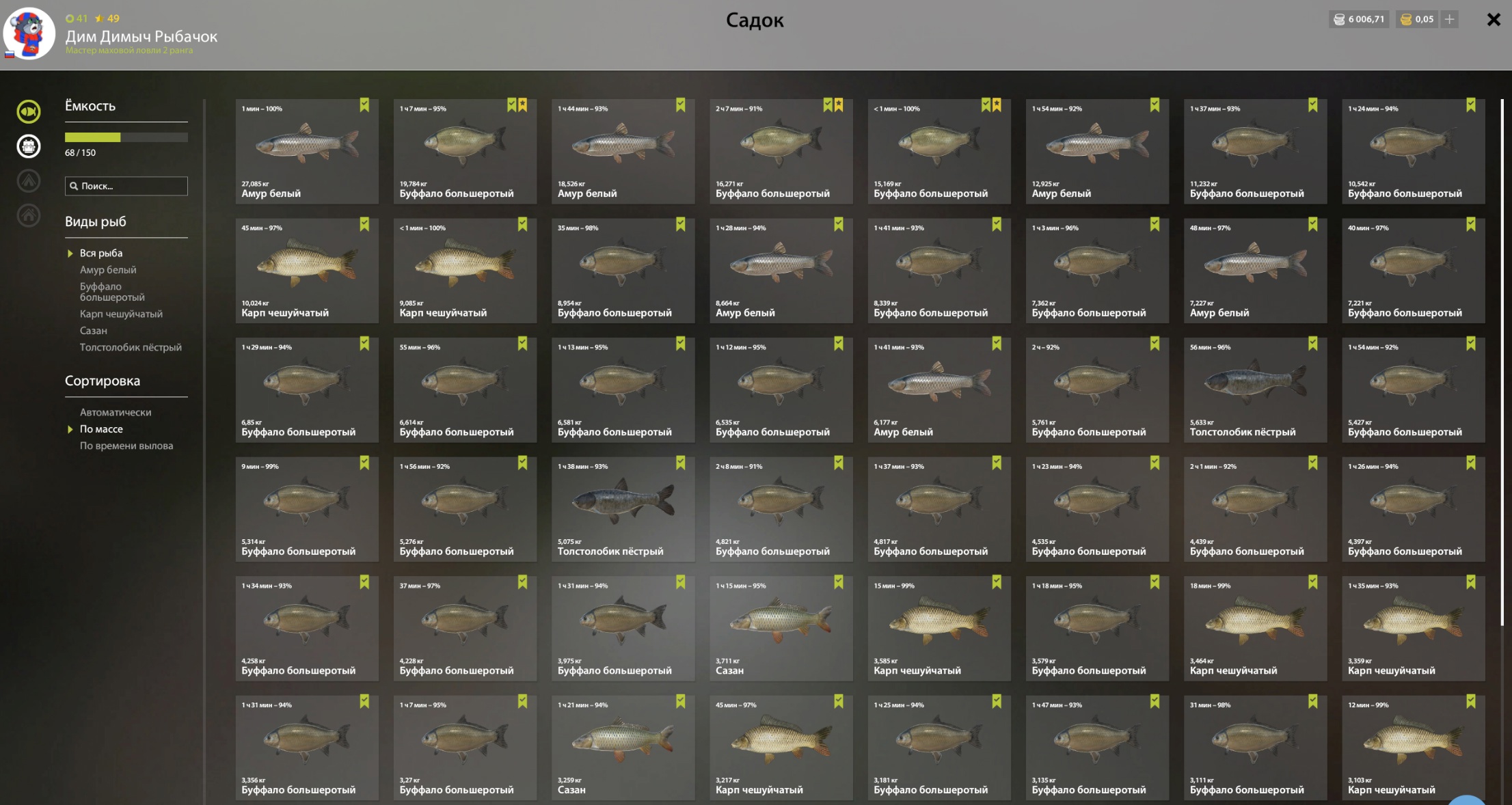
Task: Filter by Толстолобик пёстрый species
Action: 131,347
